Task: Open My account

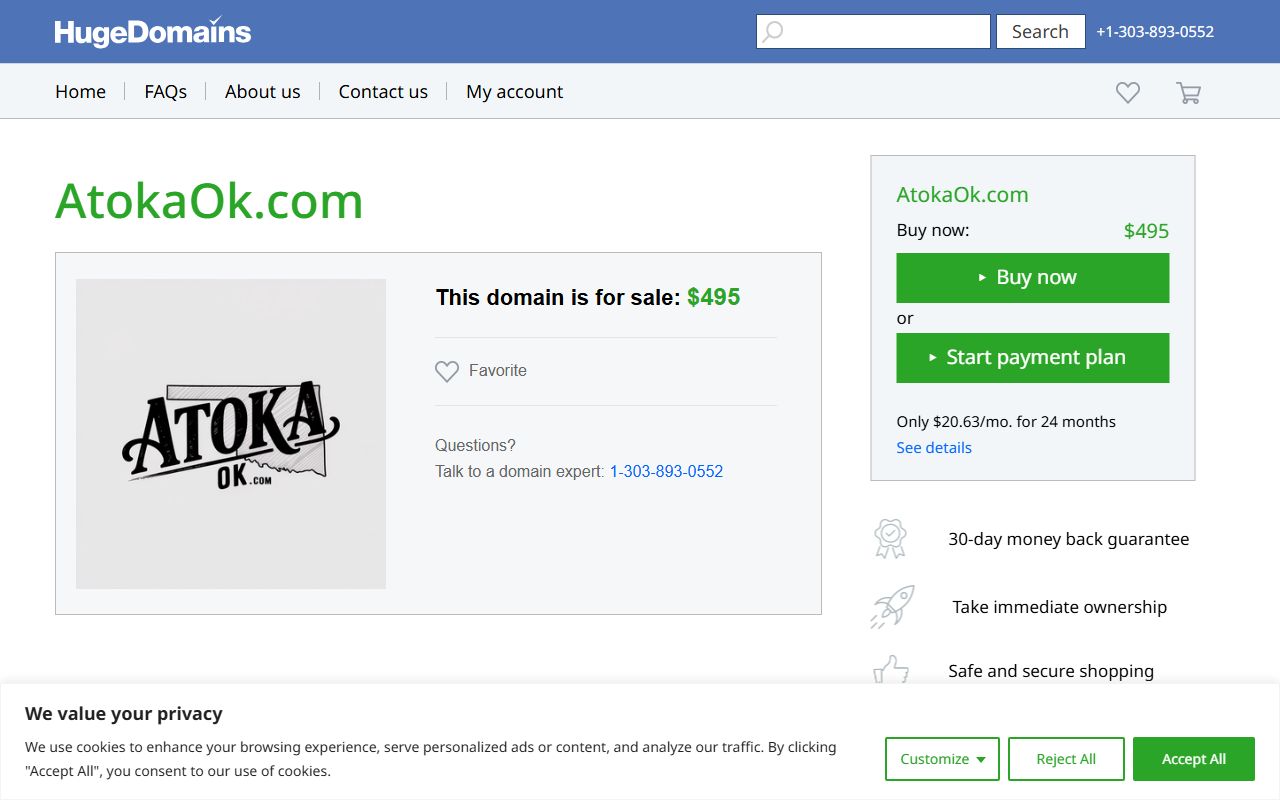Action: (514, 92)
